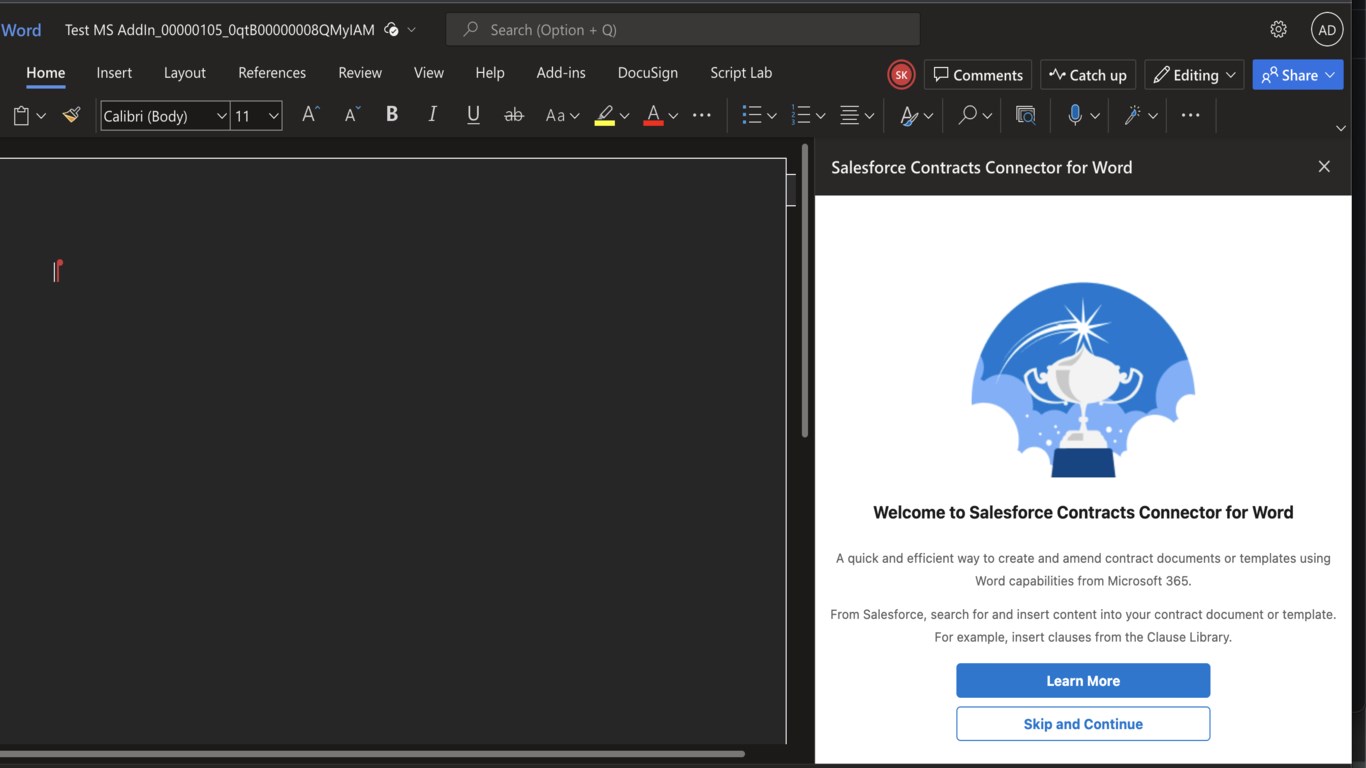1366x768 pixels.
Task: Start dictation with the microphone icon
Action: pyautogui.click(x=1075, y=116)
